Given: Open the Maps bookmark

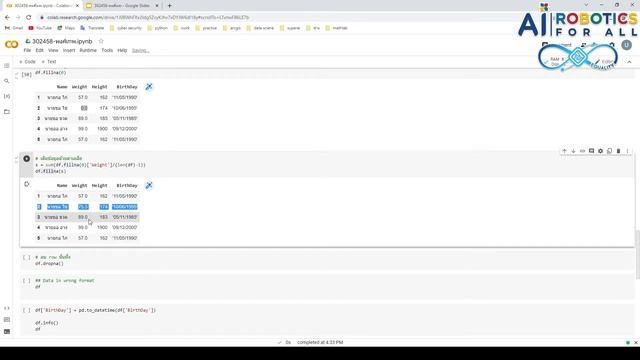Looking at the screenshot, I should point(66,28).
